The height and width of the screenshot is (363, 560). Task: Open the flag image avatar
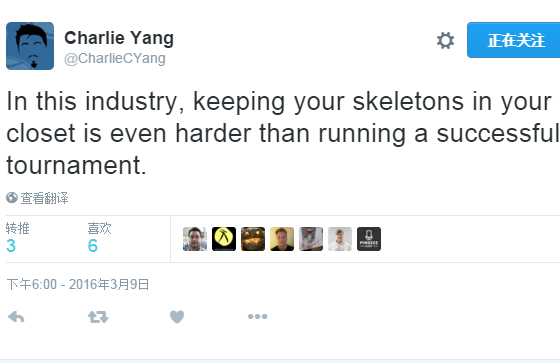[x=311, y=239]
